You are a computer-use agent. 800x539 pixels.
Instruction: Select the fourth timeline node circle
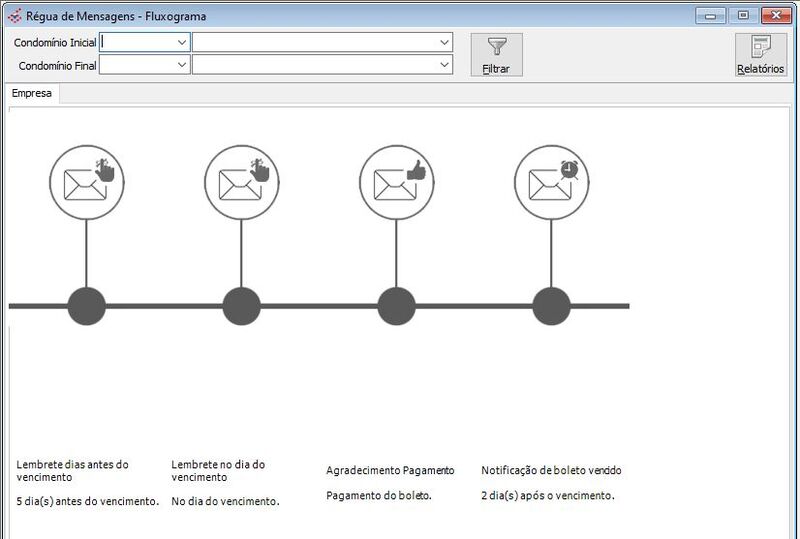(551, 306)
